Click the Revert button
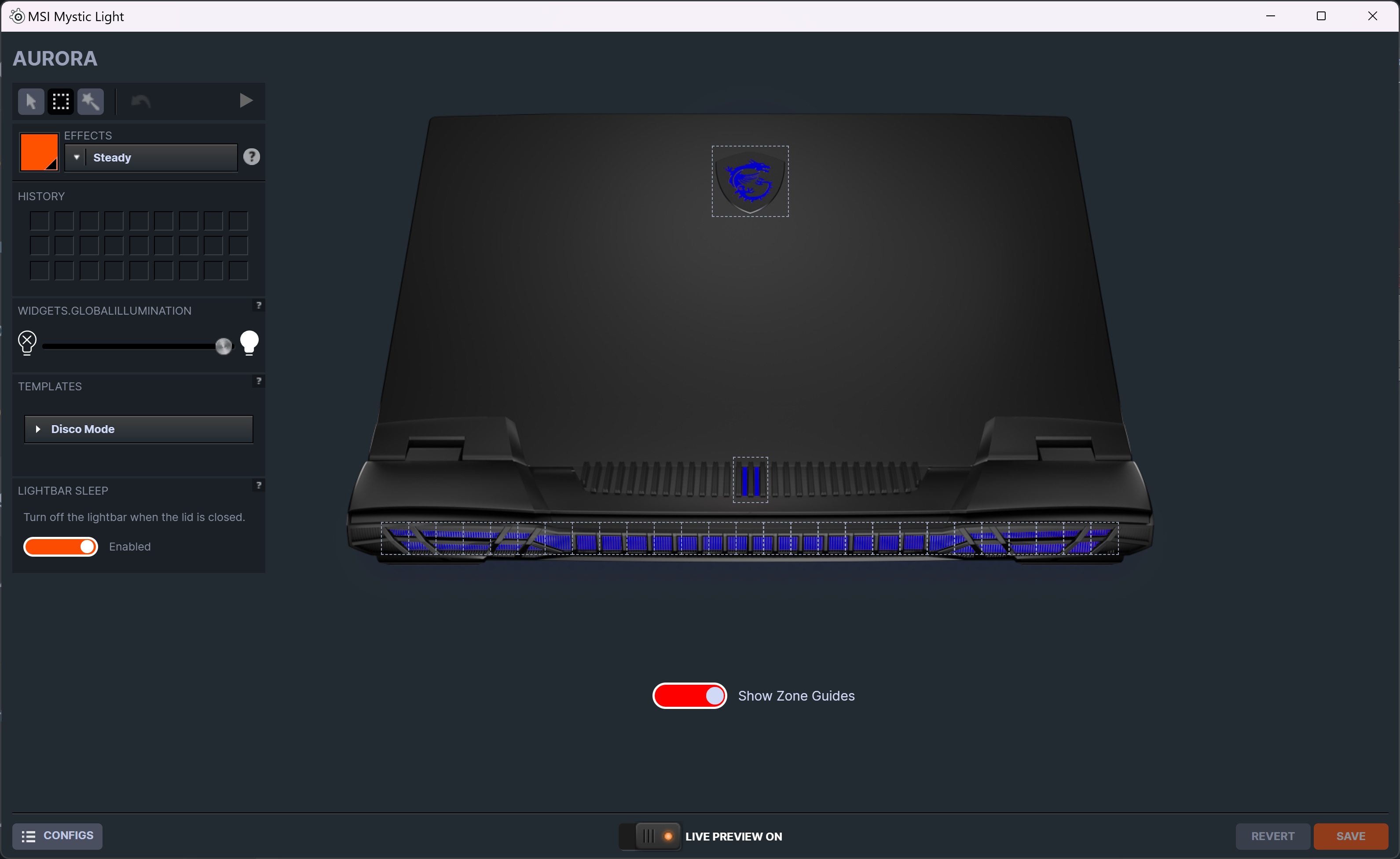 click(x=1272, y=836)
